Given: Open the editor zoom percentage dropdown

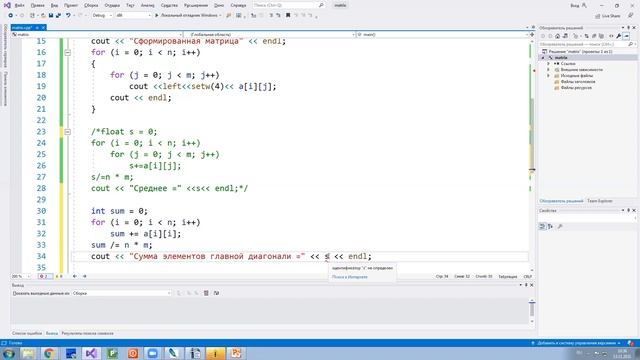Looking at the screenshot, I should pos(21,276).
